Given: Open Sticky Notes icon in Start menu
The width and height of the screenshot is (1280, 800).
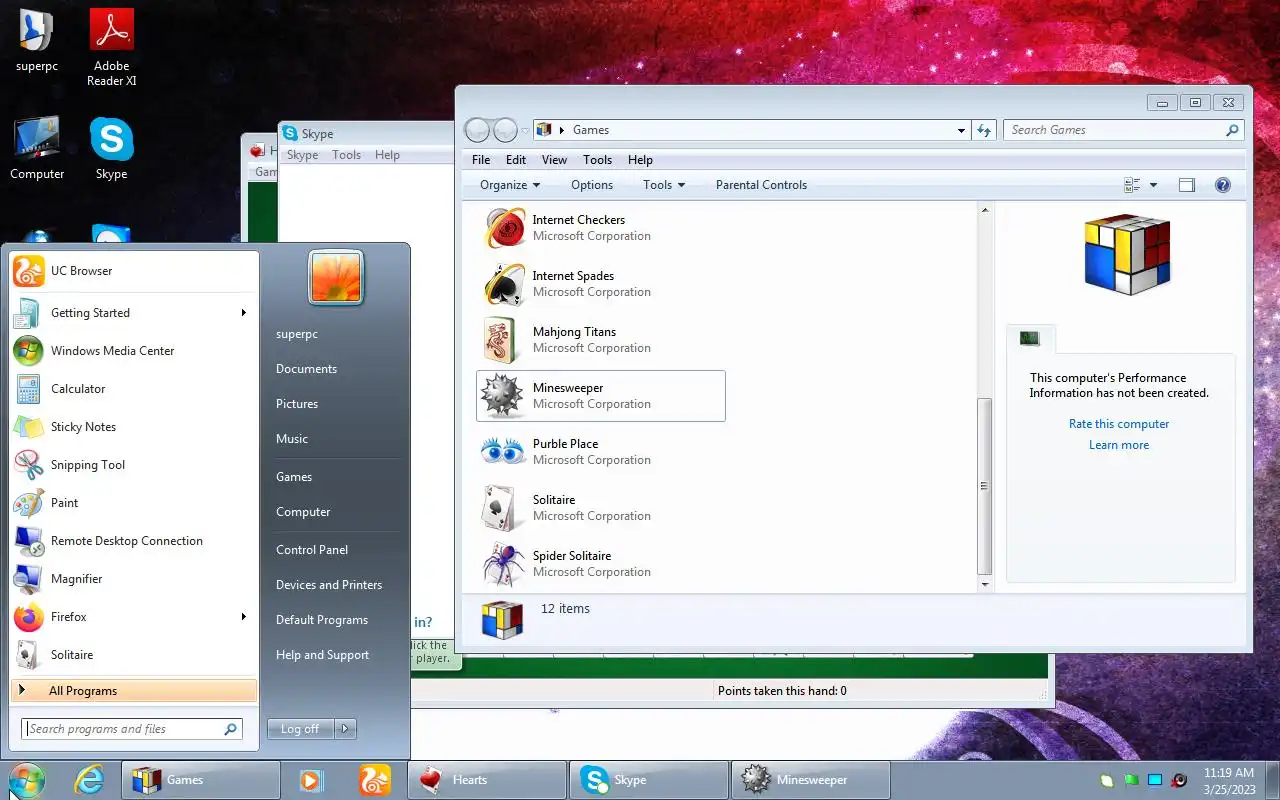Looking at the screenshot, I should [28, 427].
